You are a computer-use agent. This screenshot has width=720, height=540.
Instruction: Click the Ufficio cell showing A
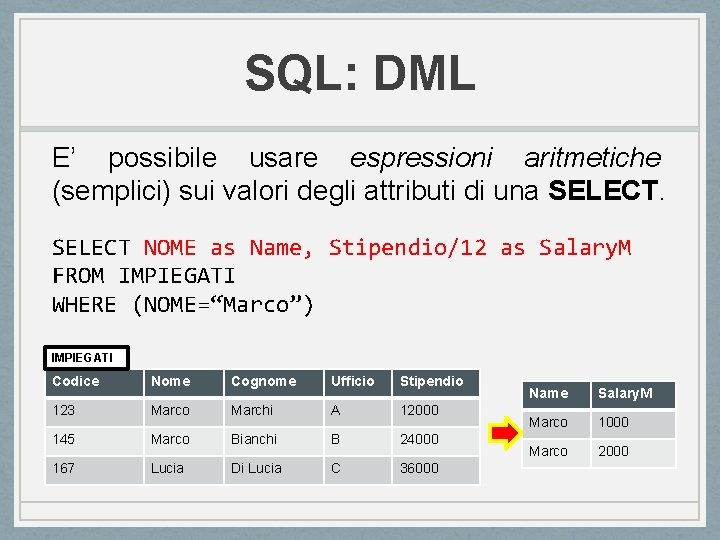(x=358, y=412)
